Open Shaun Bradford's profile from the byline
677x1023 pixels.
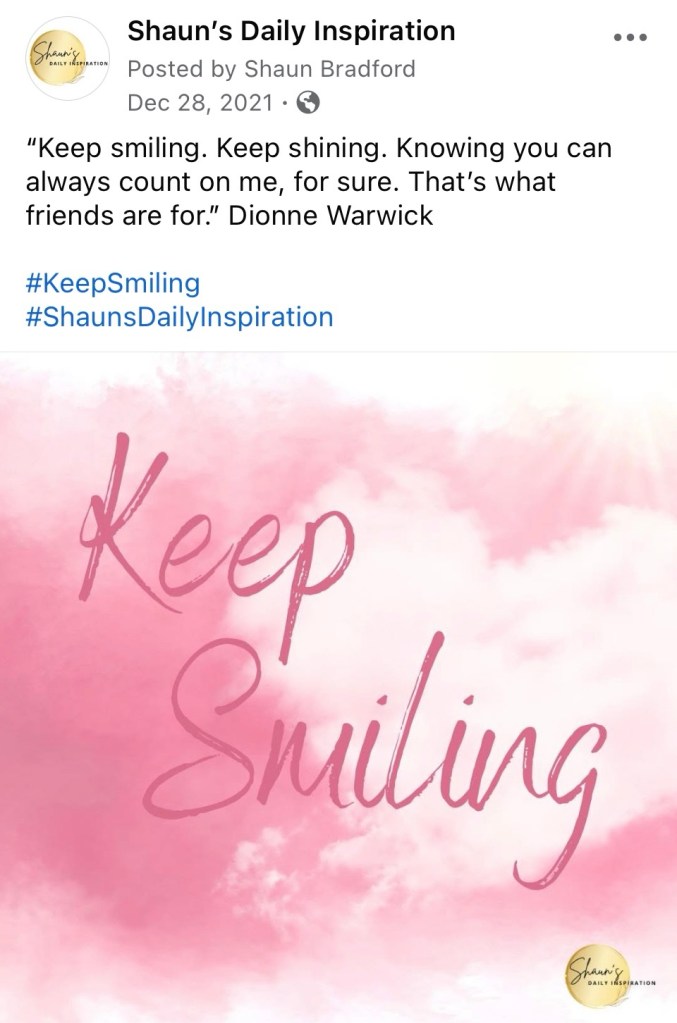[x=329, y=69]
